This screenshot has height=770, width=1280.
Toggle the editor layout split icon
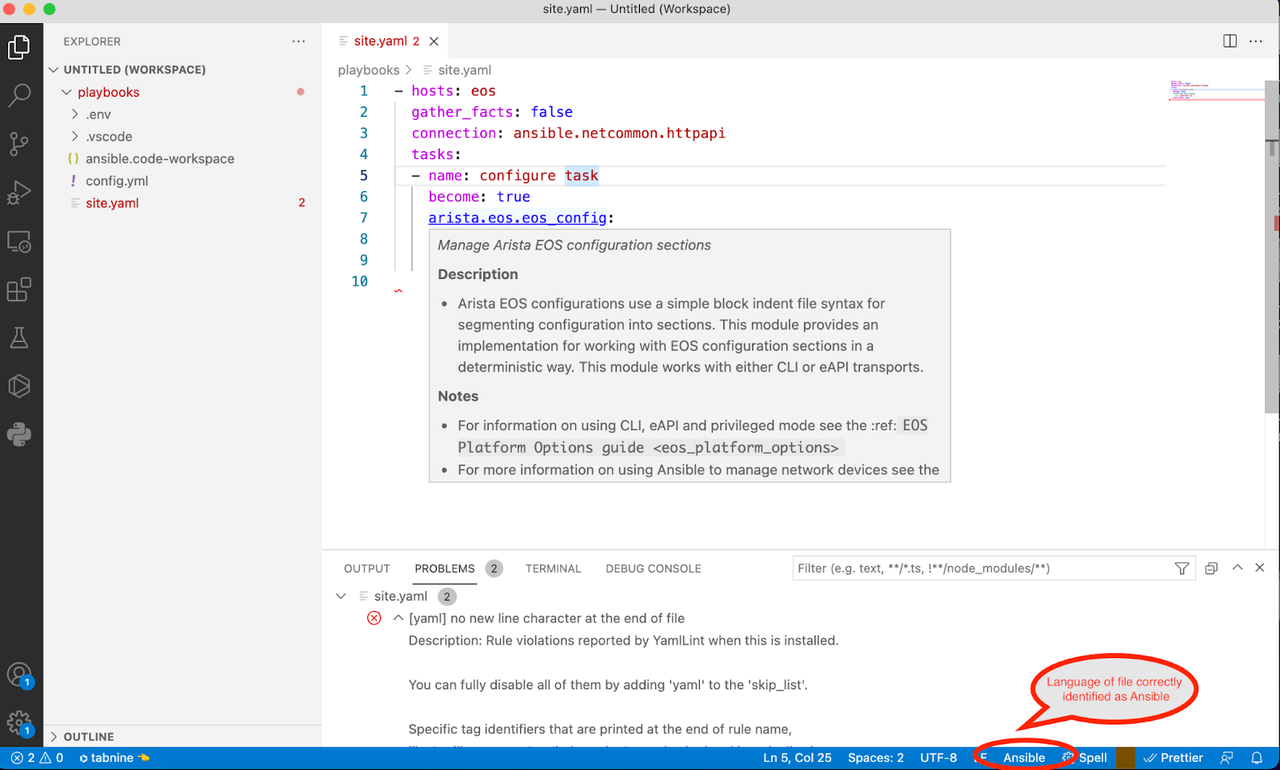(x=1228, y=40)
